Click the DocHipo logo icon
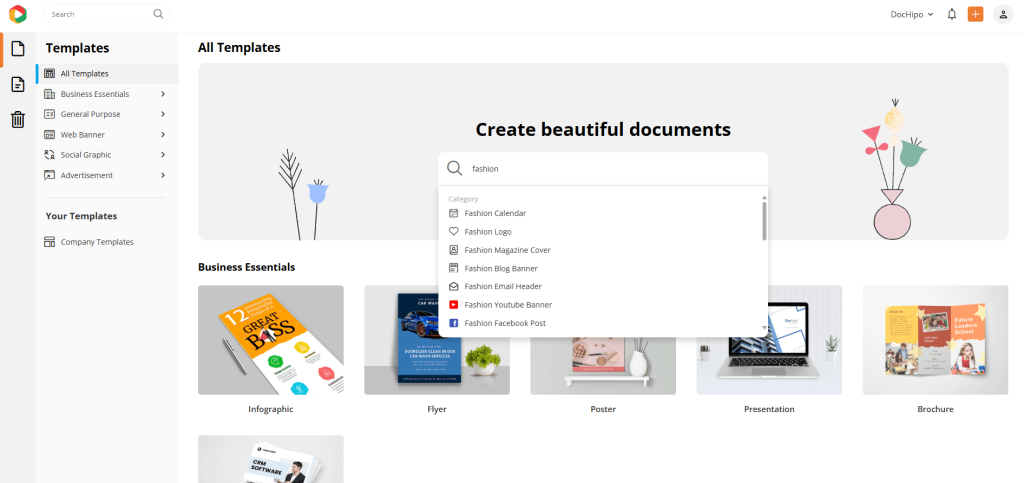 tap(18, 14)
